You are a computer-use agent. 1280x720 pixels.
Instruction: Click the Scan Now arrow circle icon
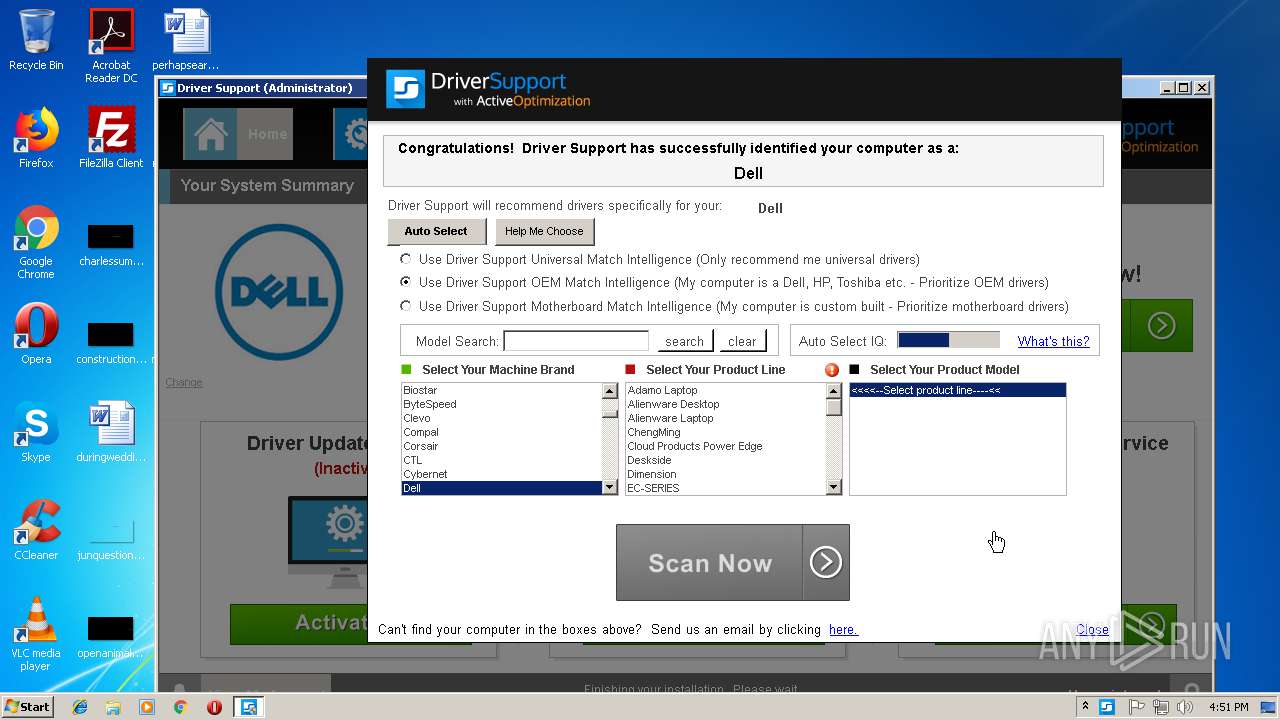click(x=825, y=563)
